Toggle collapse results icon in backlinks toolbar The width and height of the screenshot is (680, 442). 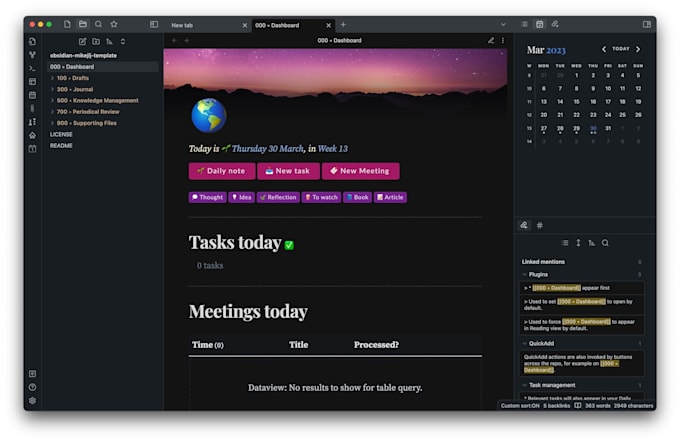click(x=565, y=243)
